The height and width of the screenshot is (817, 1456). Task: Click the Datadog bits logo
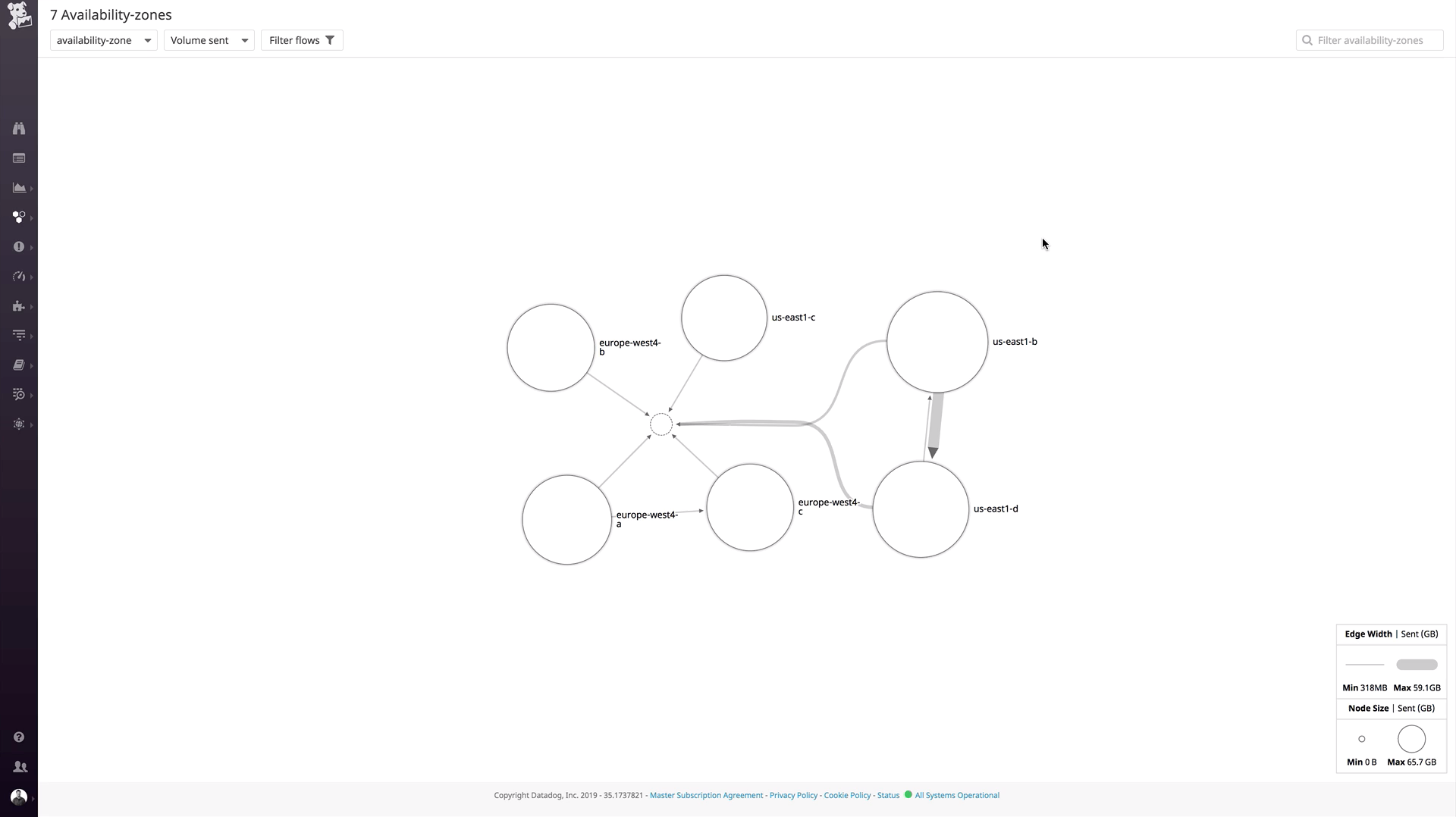pyautogui.click(x=20, y=15)
